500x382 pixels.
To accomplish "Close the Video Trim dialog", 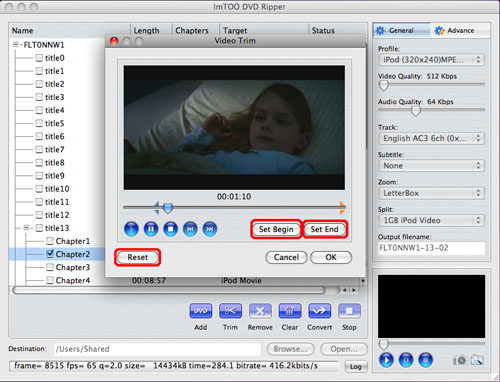I will [x=114, y=41].
